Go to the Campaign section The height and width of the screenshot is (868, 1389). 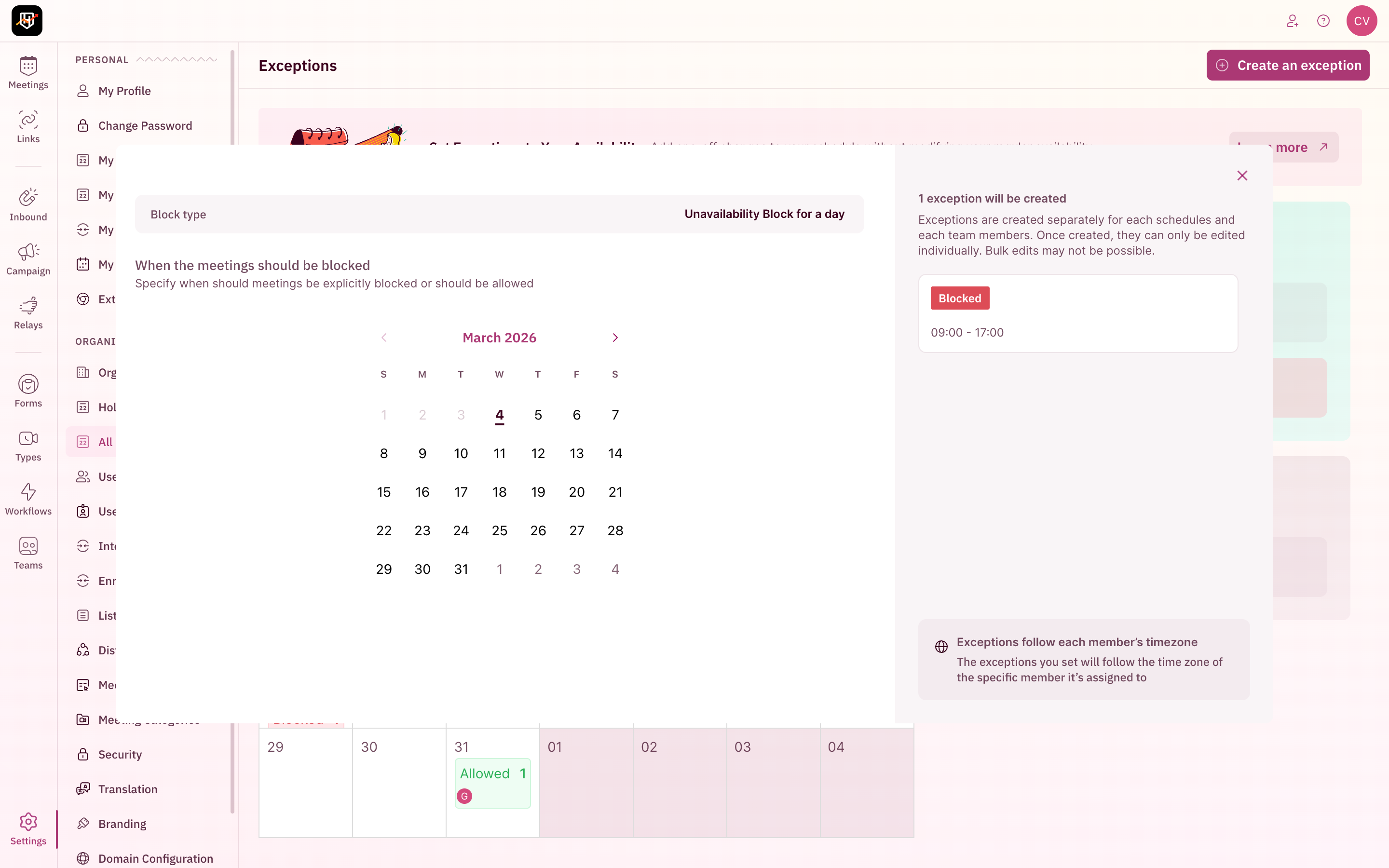pyautogui.click(x=28, y=258)
